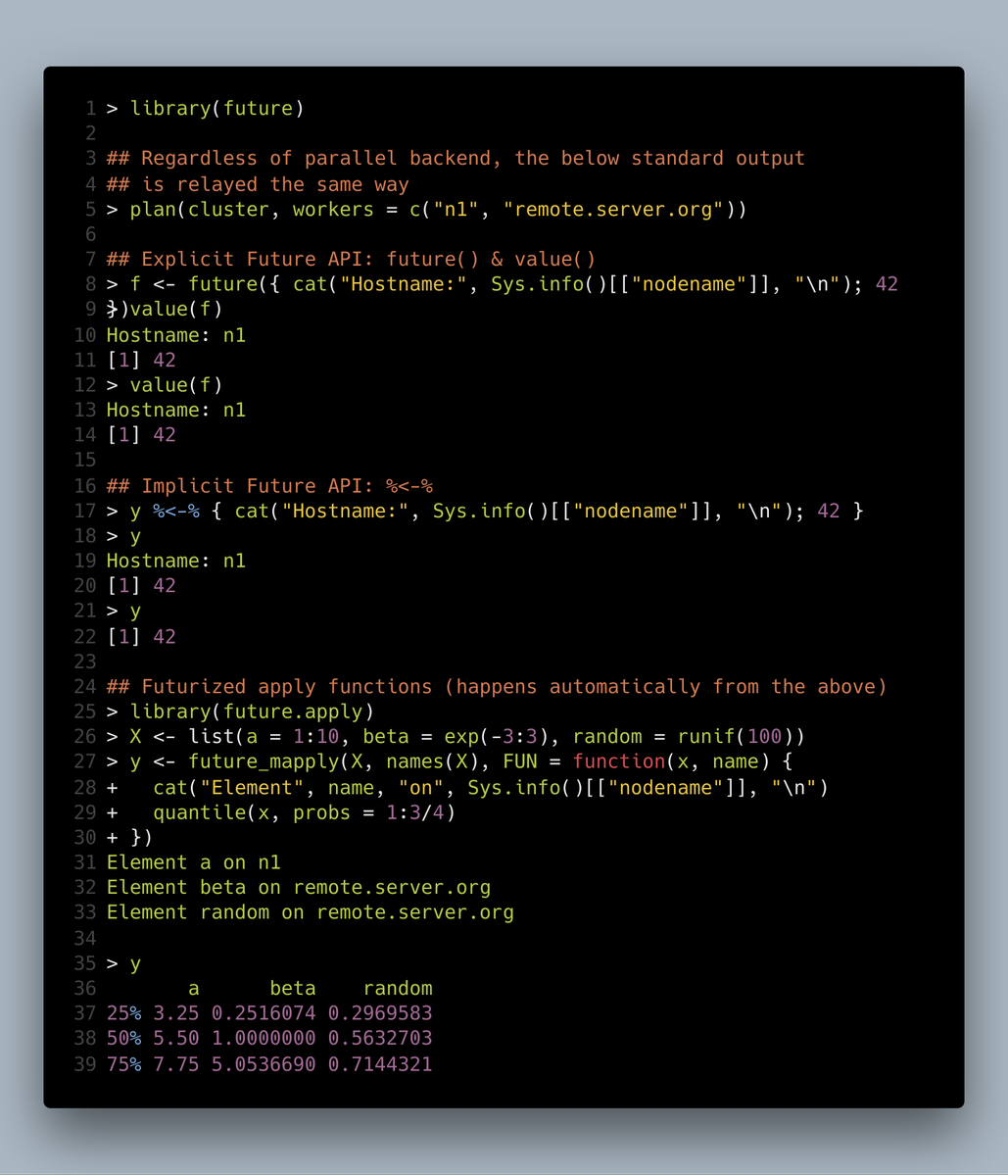1008x1176 pixels.
Task: Click the 'function' keyword on line 27
Action: (619, 761)
